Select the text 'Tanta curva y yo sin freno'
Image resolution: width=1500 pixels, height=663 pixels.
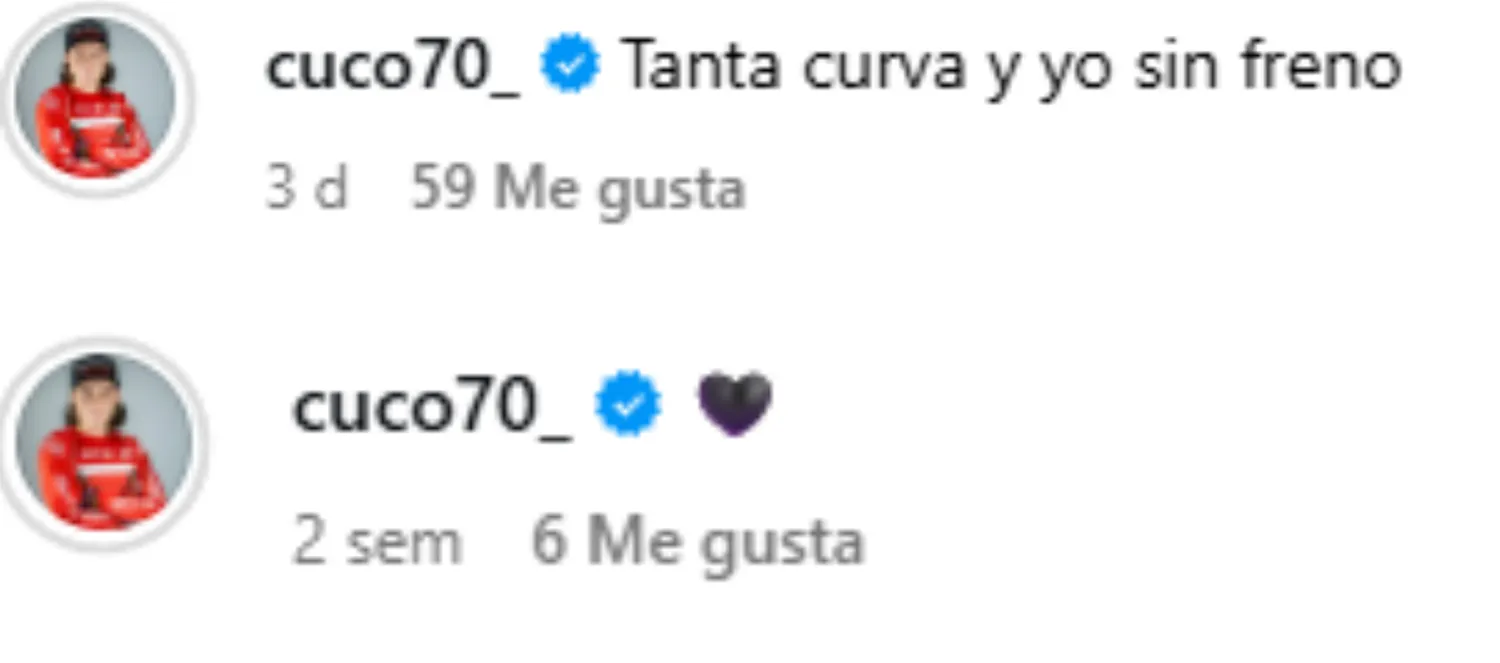pyautogui.click(x=1011, y=68)
